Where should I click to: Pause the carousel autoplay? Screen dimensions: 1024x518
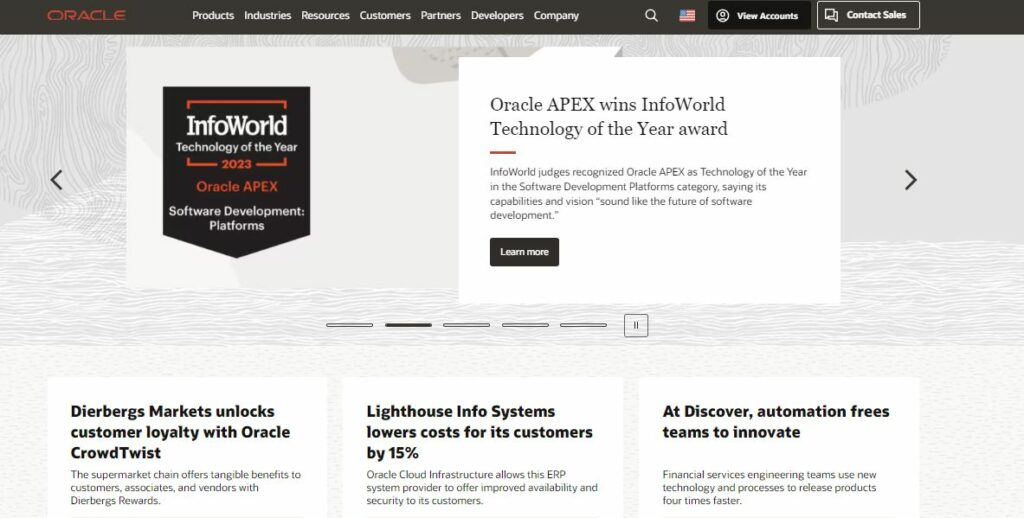tap(636, 325)
